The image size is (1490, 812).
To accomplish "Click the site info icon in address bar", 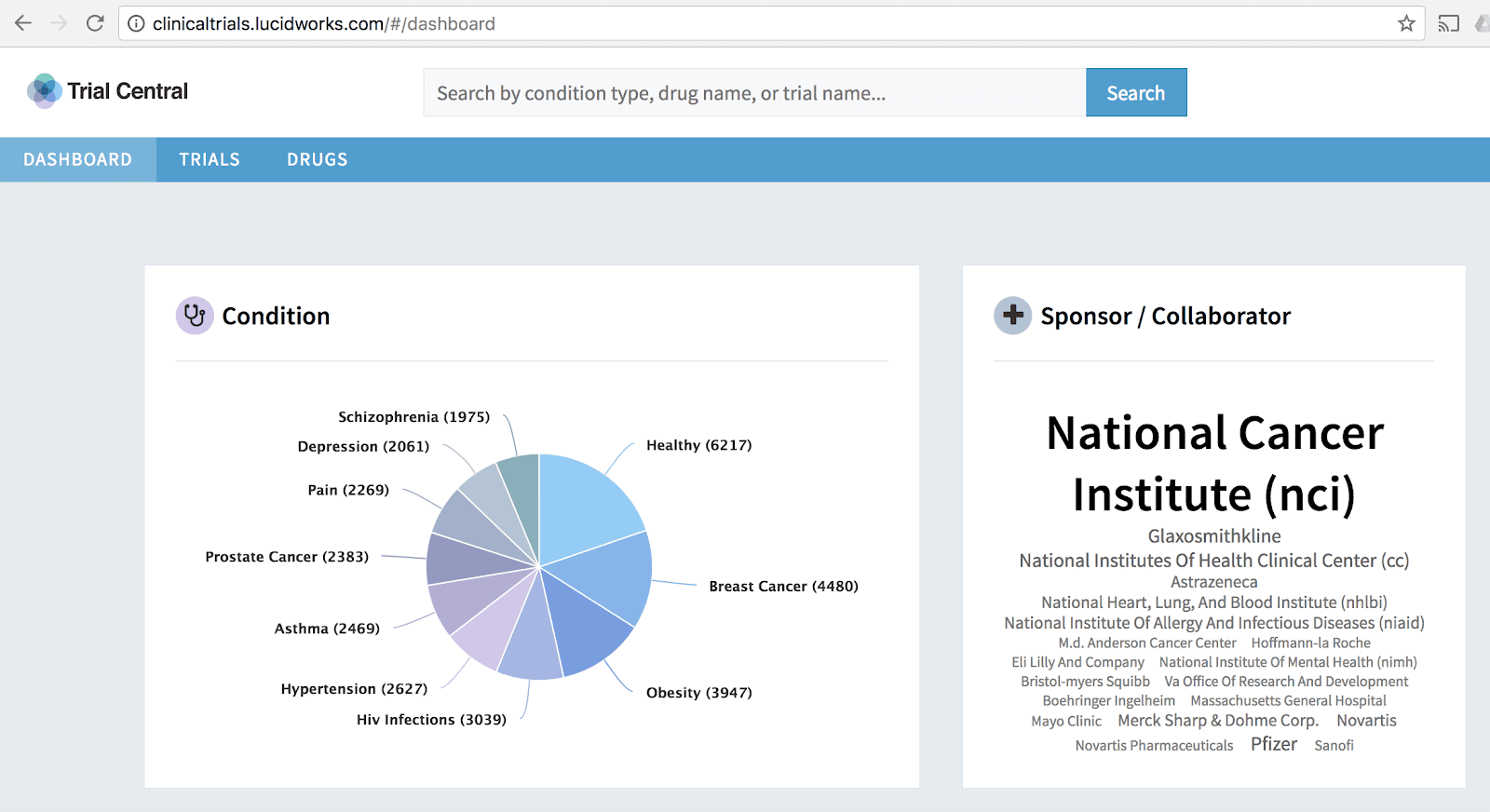I will pyautogui.click(x=136, y=23).
